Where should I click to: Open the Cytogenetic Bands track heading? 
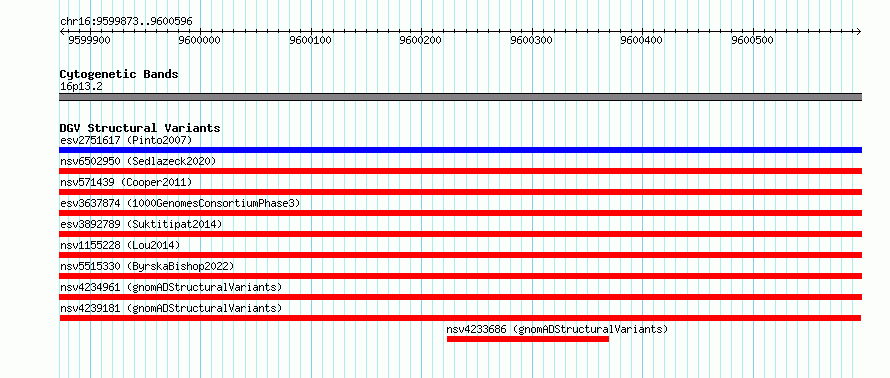pos(119,74)
